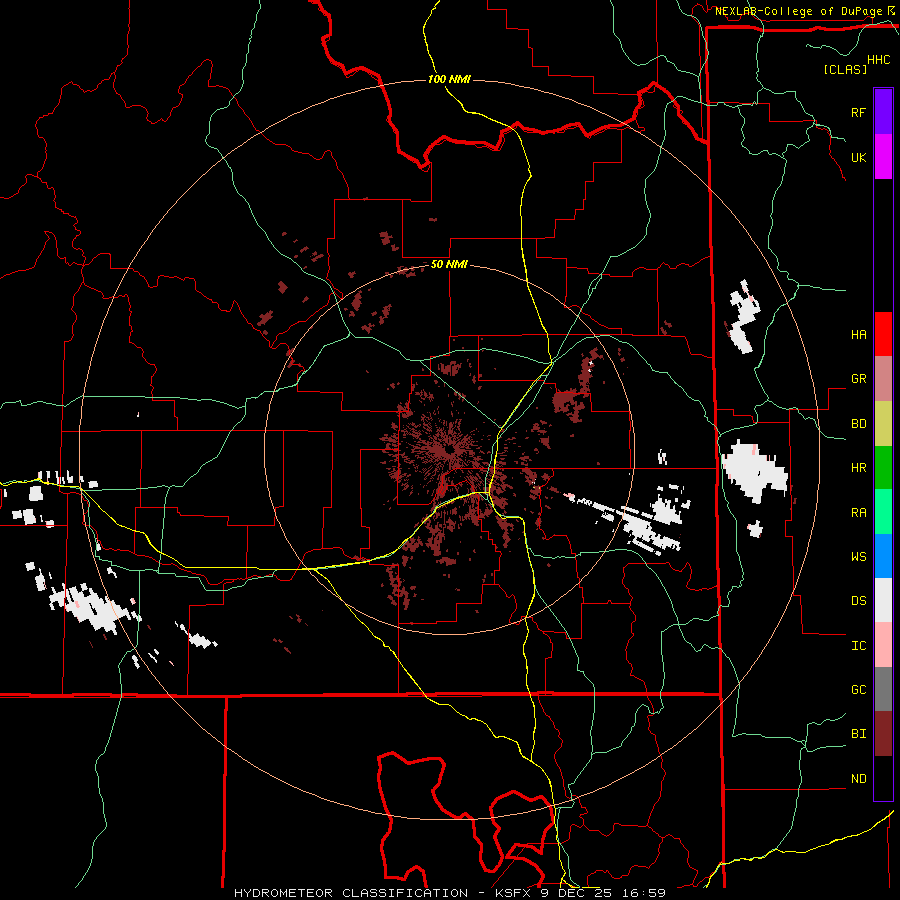Click the [CLAS] units label

845,69
